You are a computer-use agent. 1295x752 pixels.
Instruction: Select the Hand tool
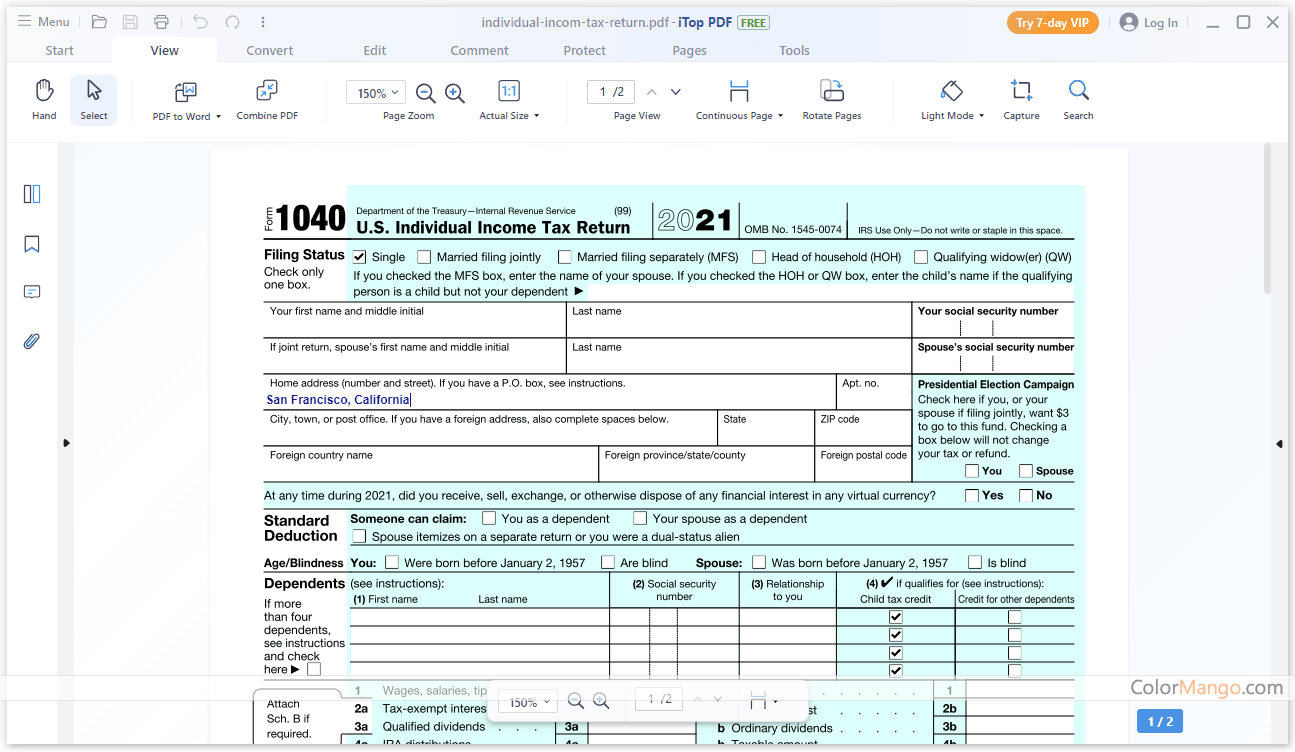[x=44, y=100]
